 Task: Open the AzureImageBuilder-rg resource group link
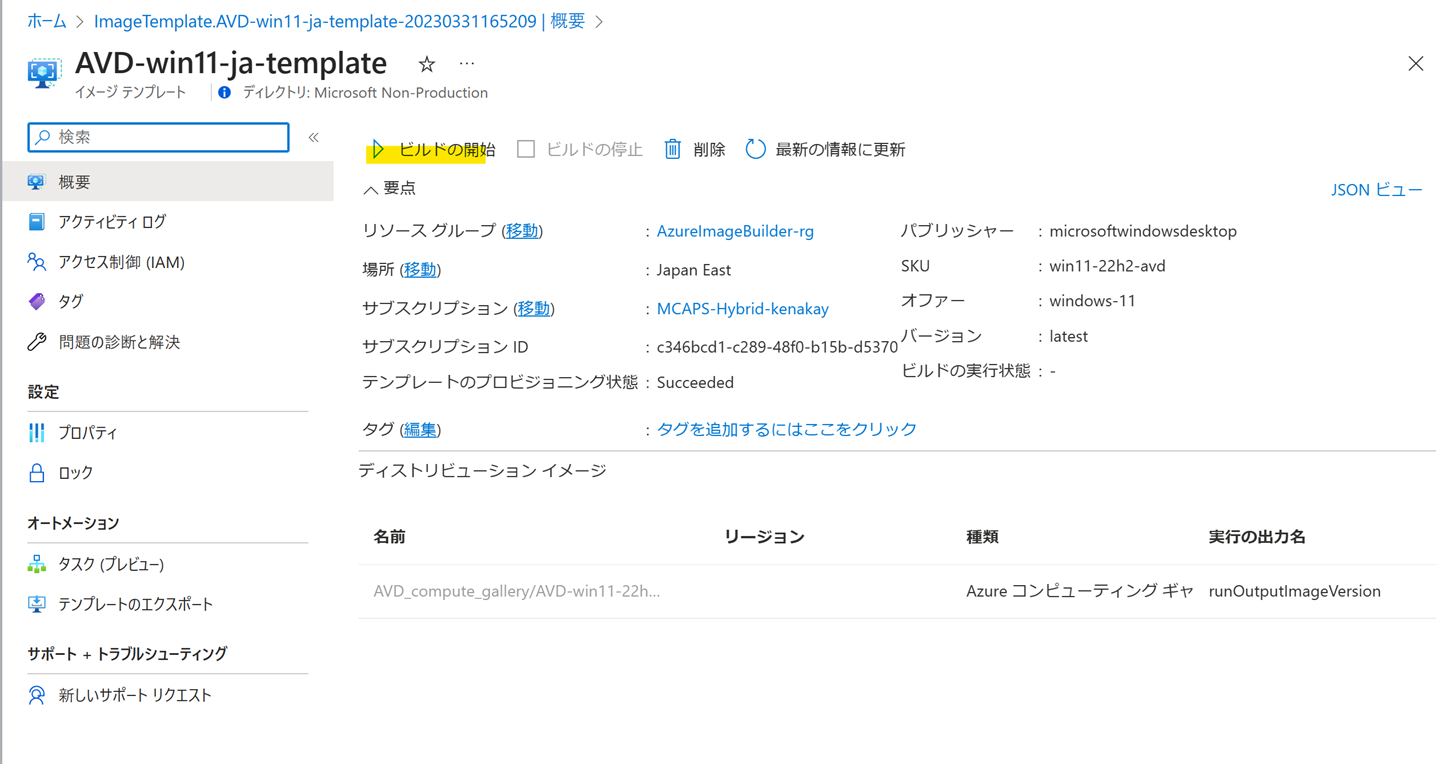pyautogui.click(x=735, y=231)
